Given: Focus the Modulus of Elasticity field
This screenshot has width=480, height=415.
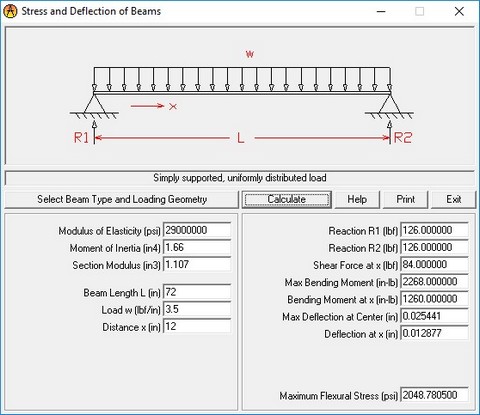Looking at the screenshot, I should point(197,230).
